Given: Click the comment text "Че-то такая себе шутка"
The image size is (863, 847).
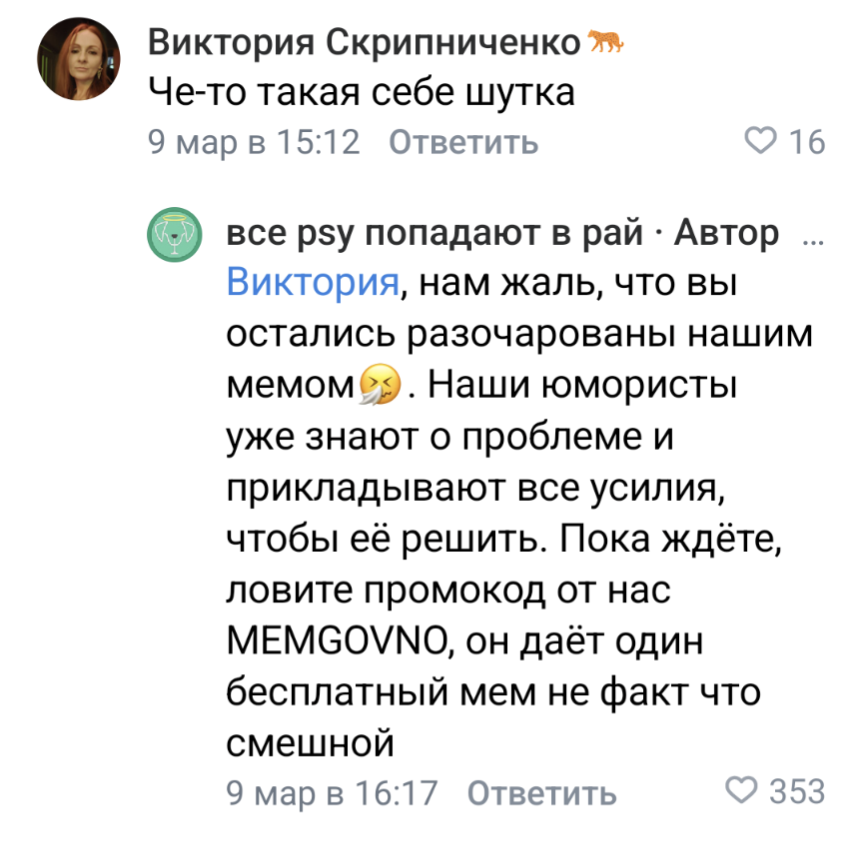Looking at the screenshot, I should pyautogui.click(x=361, y=93).
